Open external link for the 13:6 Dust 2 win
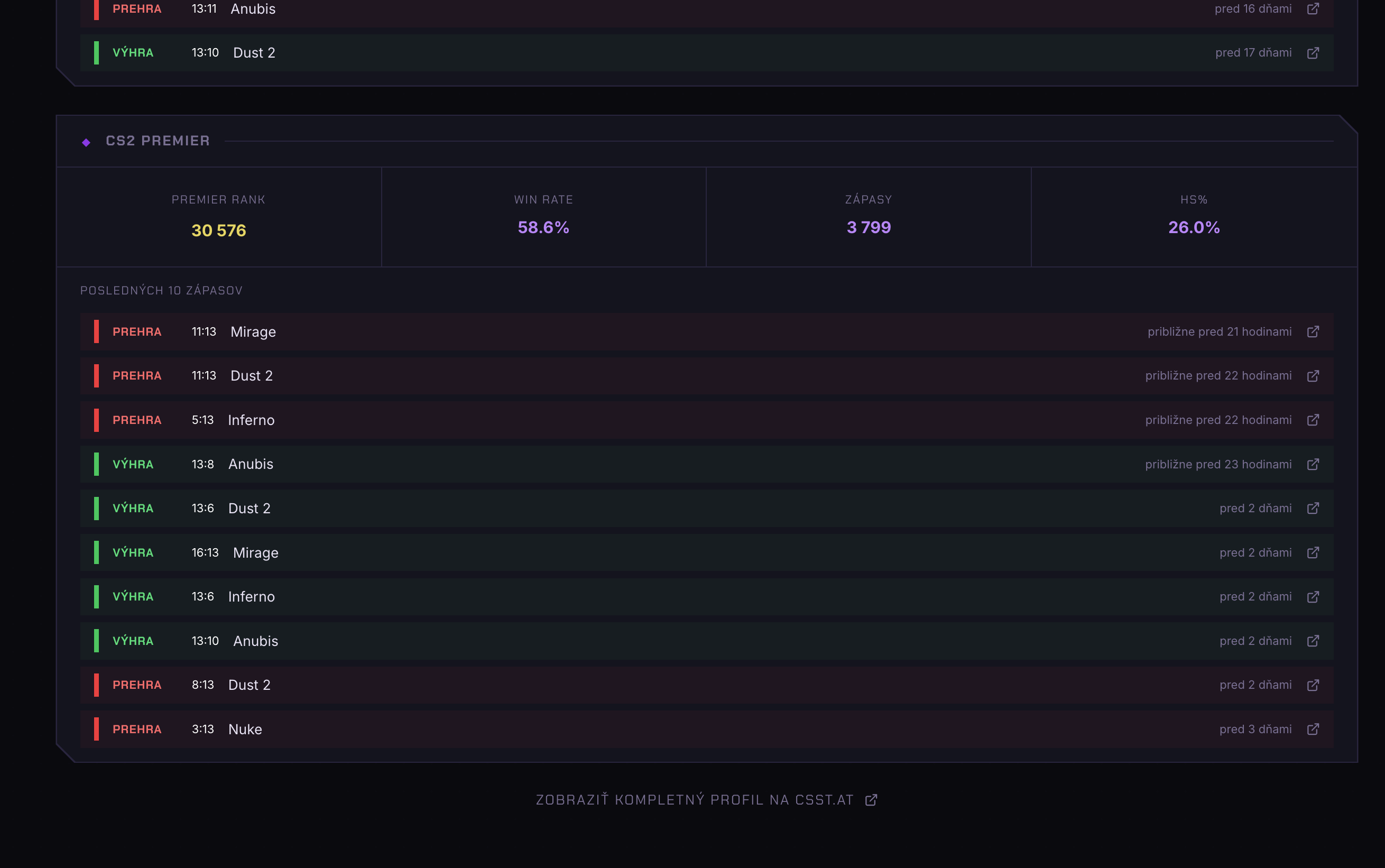1385x868 pixels. (x=1313, y=508)
